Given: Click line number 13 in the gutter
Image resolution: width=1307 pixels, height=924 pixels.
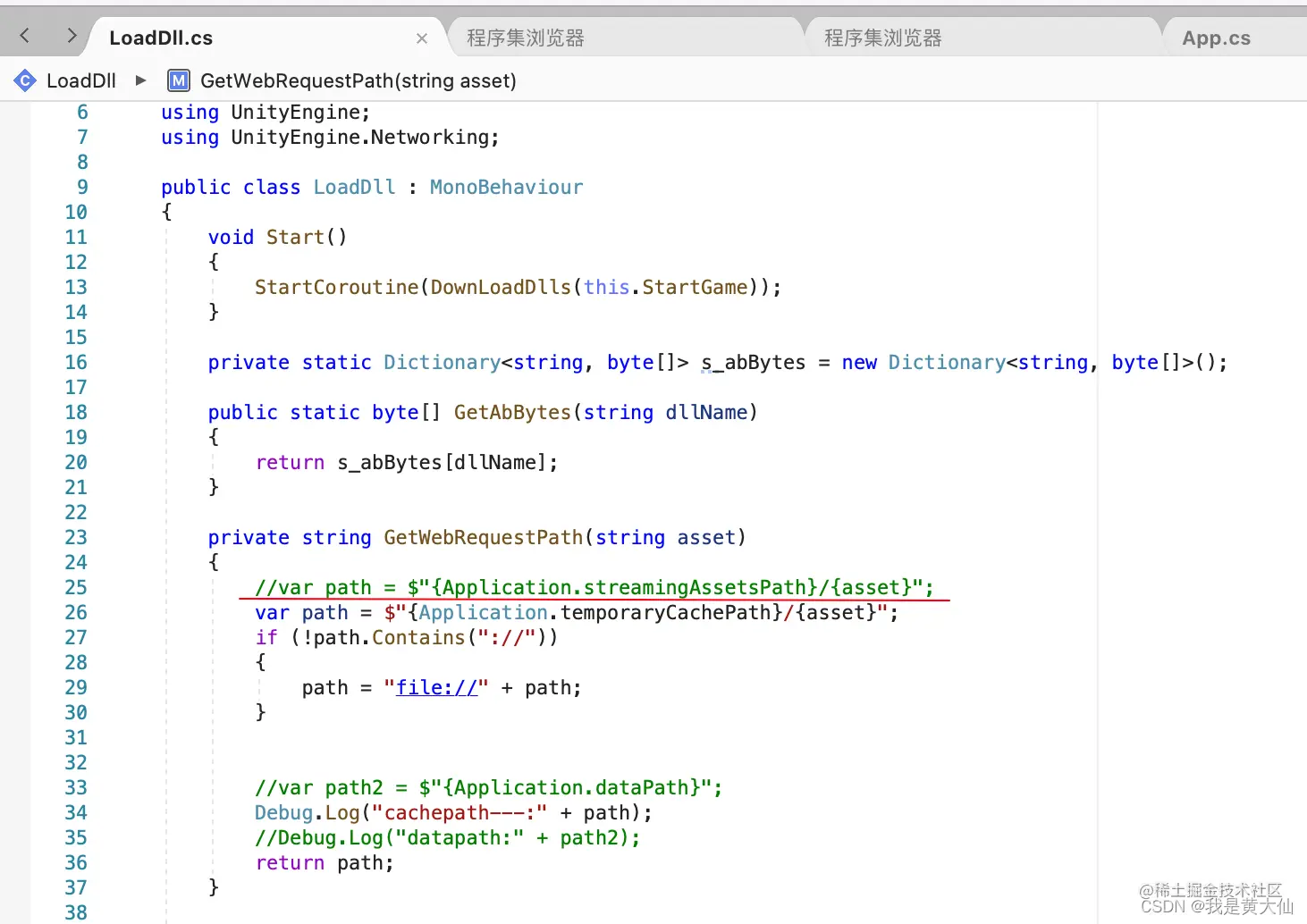Looking at the screenshot, I should click(76, 287).
